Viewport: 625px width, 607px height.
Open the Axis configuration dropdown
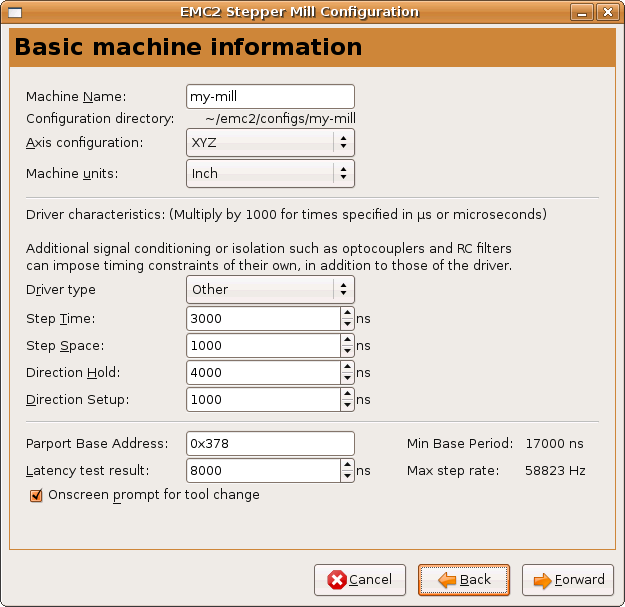pos(270,142)
